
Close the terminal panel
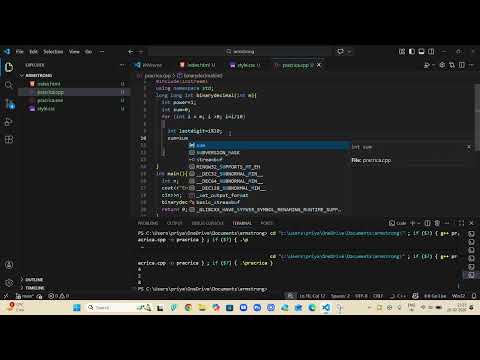[471, 223]
